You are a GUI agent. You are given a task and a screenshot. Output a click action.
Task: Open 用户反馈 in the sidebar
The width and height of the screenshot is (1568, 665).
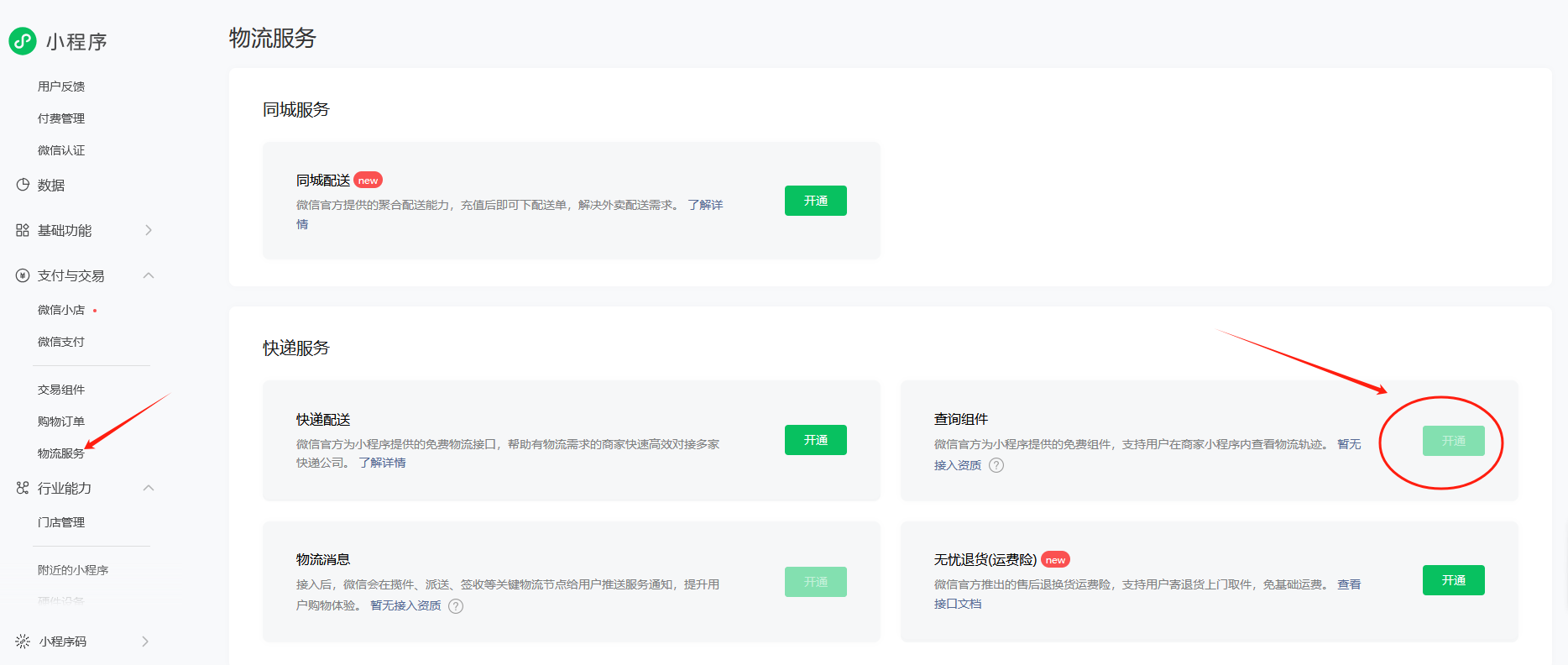[61, 86]
